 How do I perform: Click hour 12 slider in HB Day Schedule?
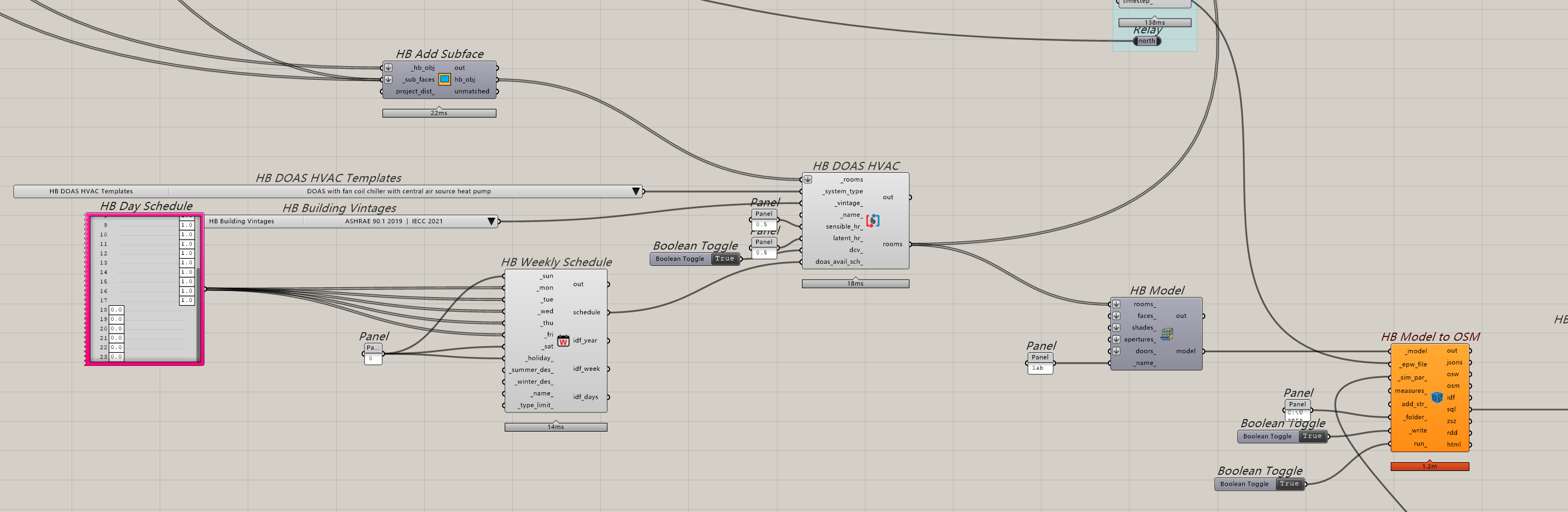[146, 253]
